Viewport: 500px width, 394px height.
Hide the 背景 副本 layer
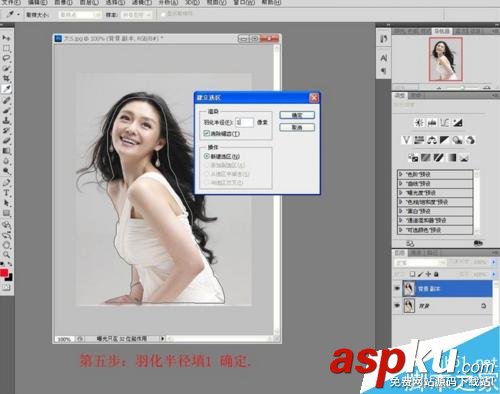tap(397, 288)
